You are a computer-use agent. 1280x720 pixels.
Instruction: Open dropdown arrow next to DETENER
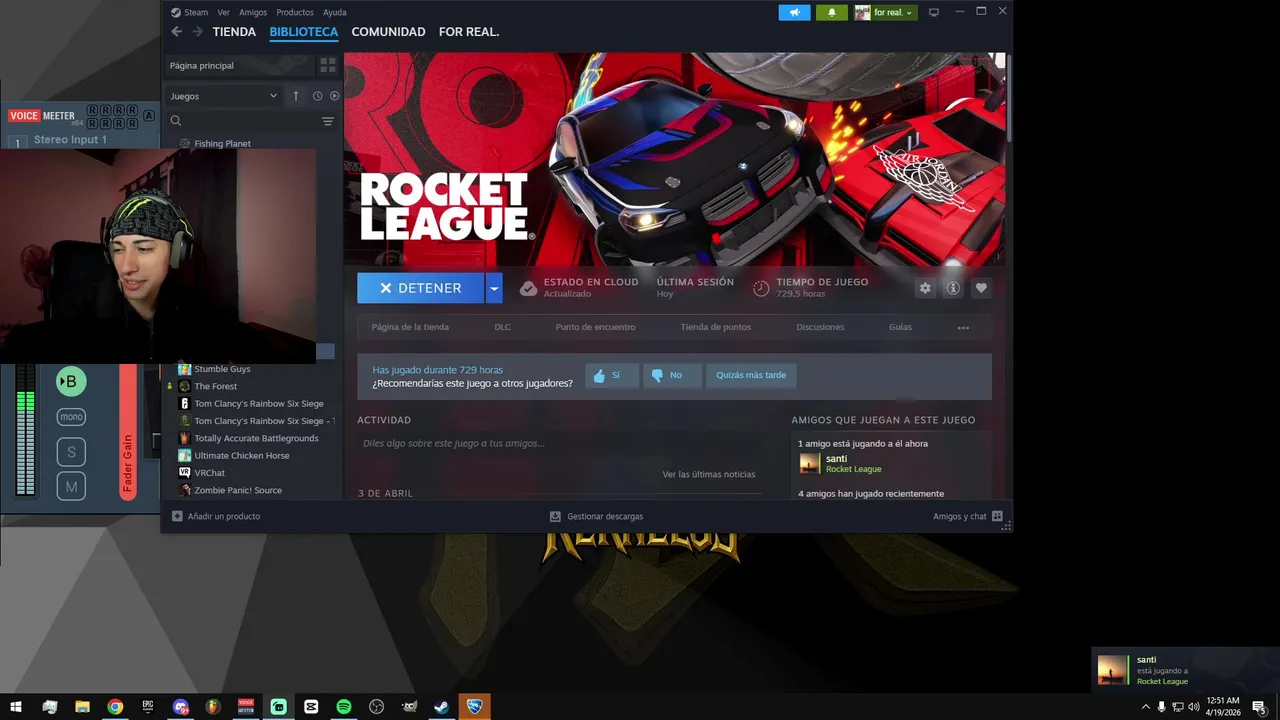[x=493, y=288]
